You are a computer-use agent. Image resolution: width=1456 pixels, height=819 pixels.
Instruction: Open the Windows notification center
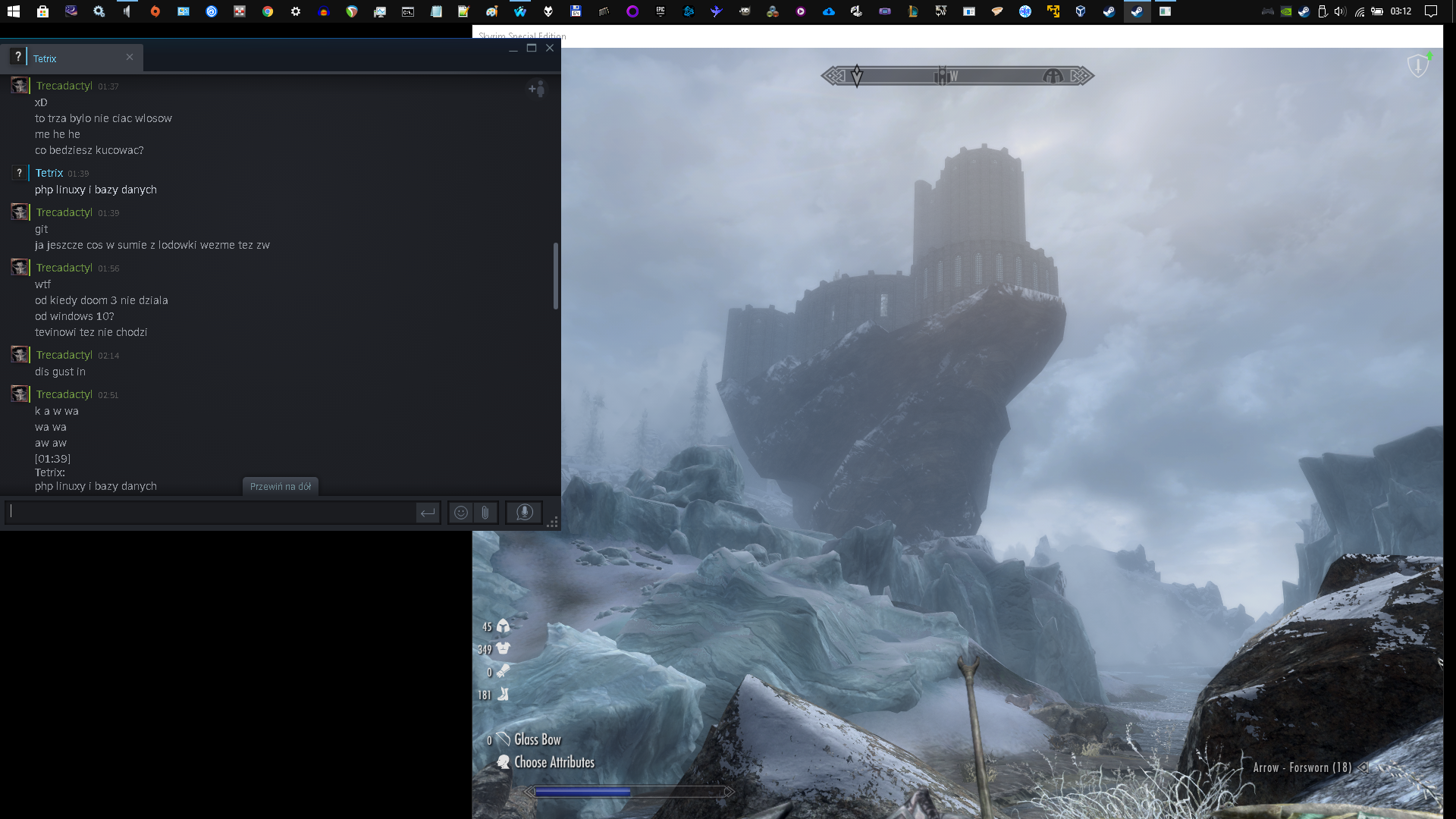pyautogui.click(x=1431, y=11)
